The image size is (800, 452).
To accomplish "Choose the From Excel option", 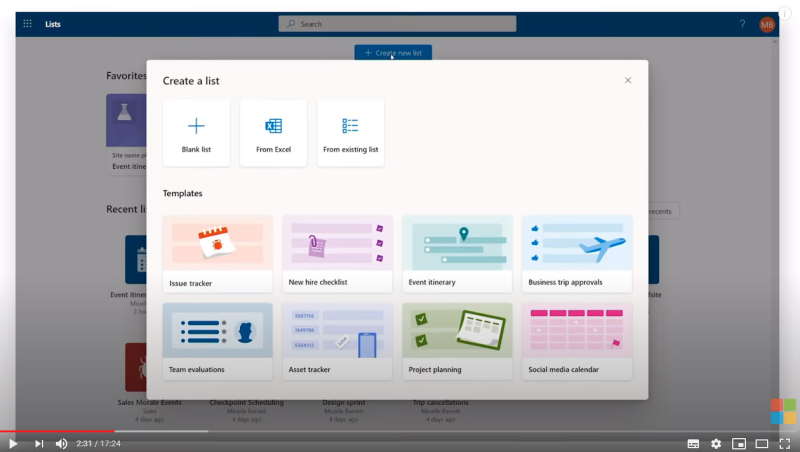I will tap(273, 133).
